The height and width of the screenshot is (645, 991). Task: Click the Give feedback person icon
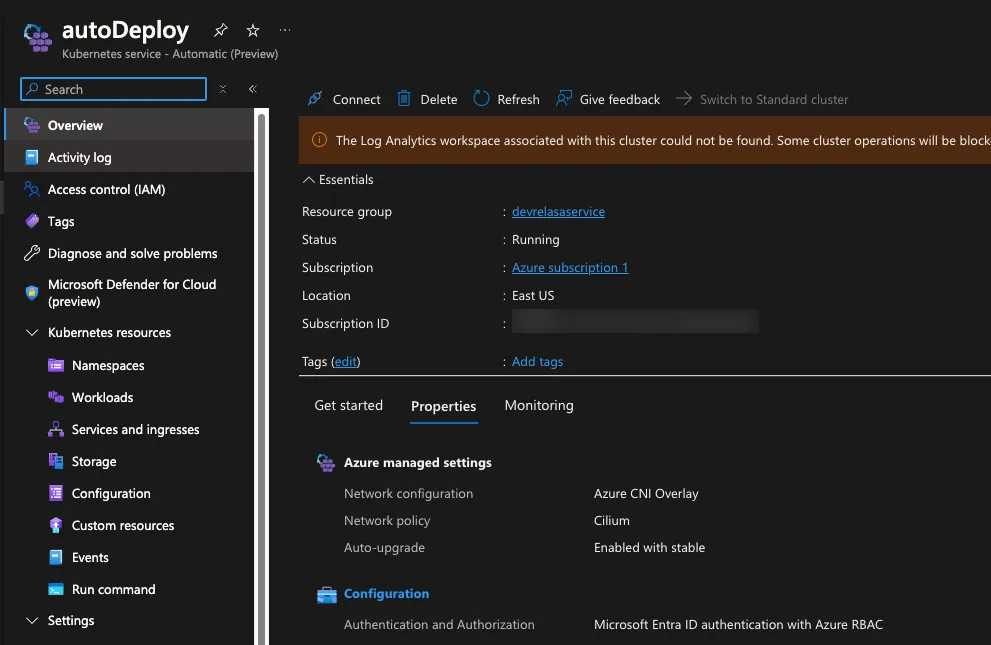coord(564,99)
